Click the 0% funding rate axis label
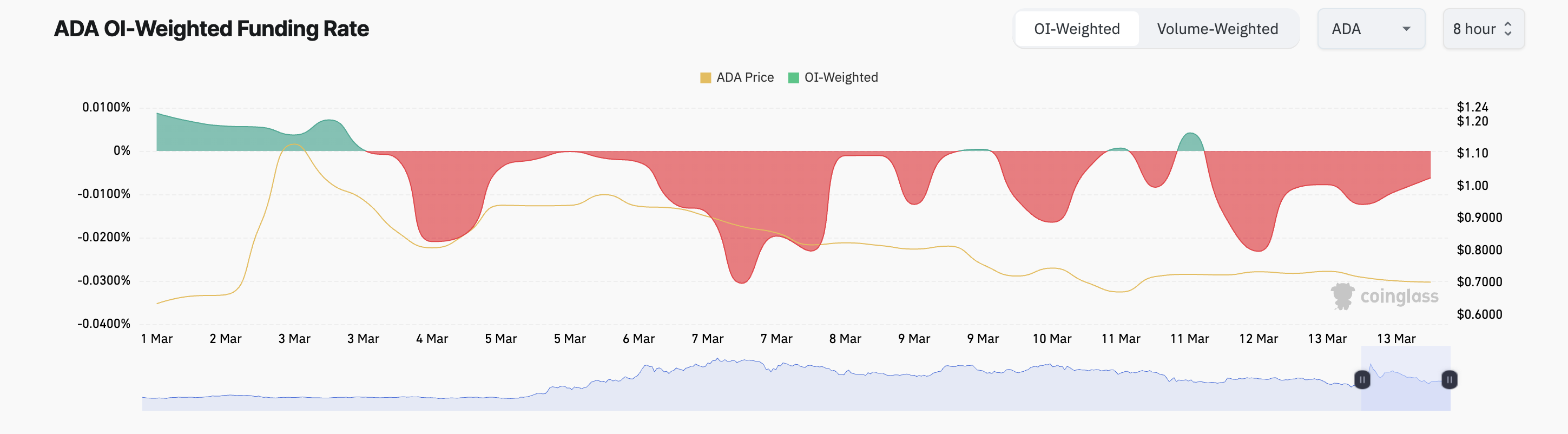The height and width of the screenshot is (434, 1568). point(122,150)
